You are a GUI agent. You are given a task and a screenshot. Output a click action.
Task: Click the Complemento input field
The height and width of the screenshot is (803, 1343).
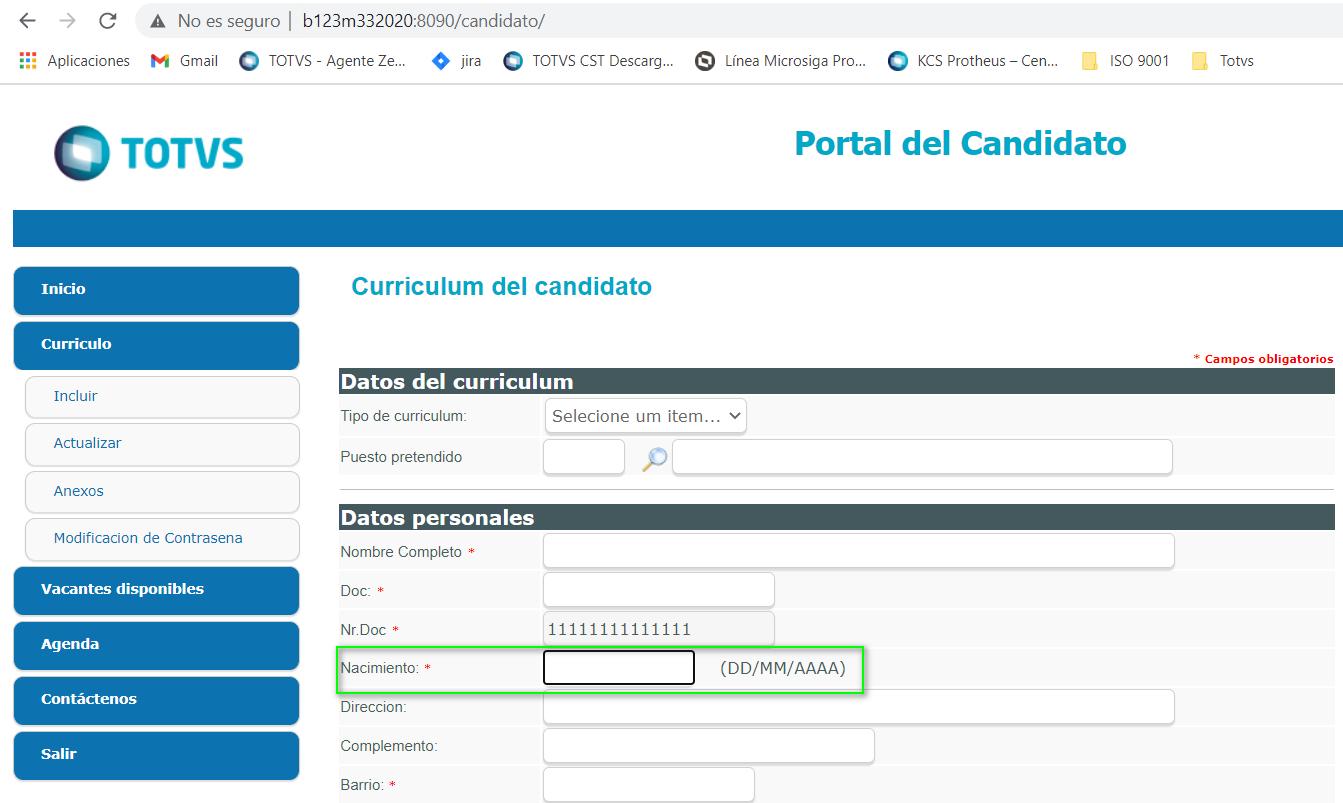tap(709, 746)
